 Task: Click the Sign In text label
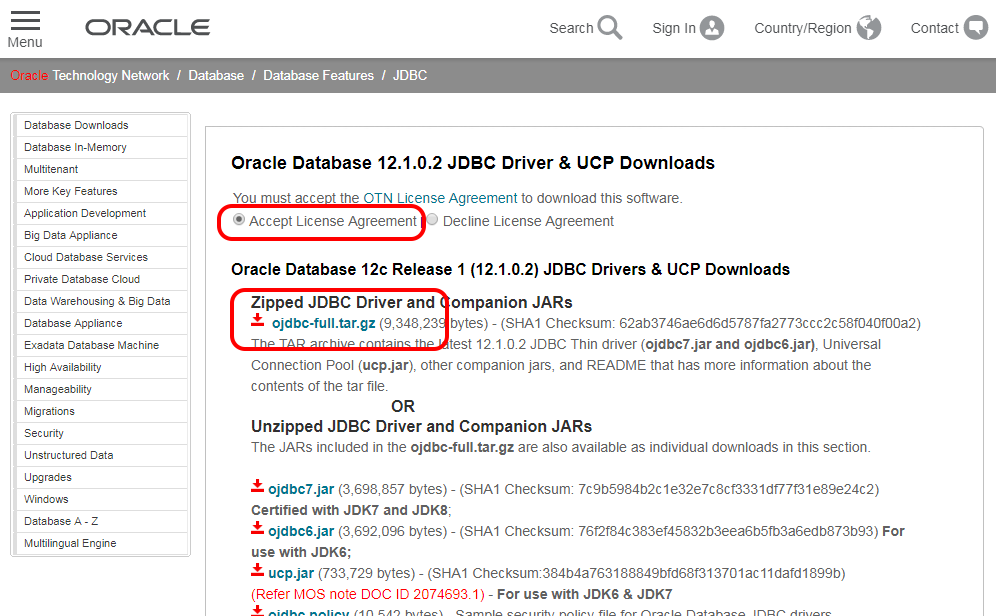pos(674,29)
